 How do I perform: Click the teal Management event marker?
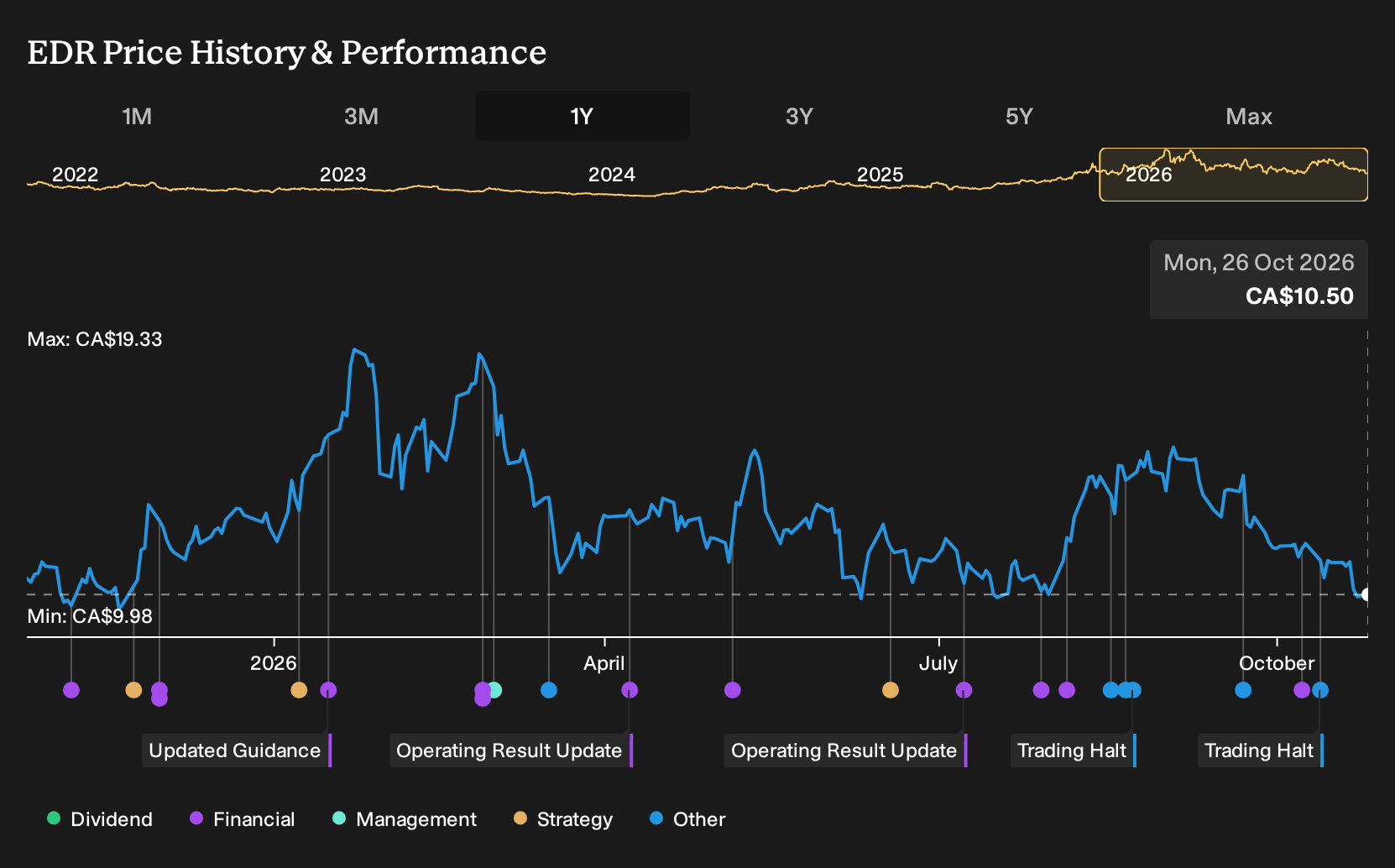point(494,690)
